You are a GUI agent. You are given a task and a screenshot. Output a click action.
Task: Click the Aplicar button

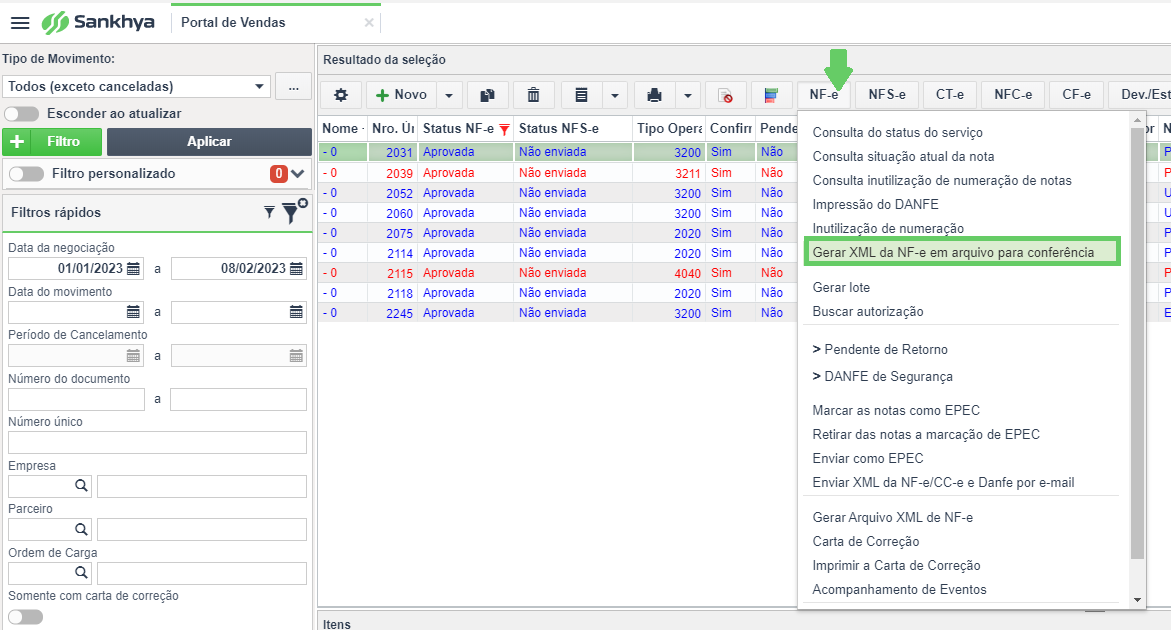[209, 141]
